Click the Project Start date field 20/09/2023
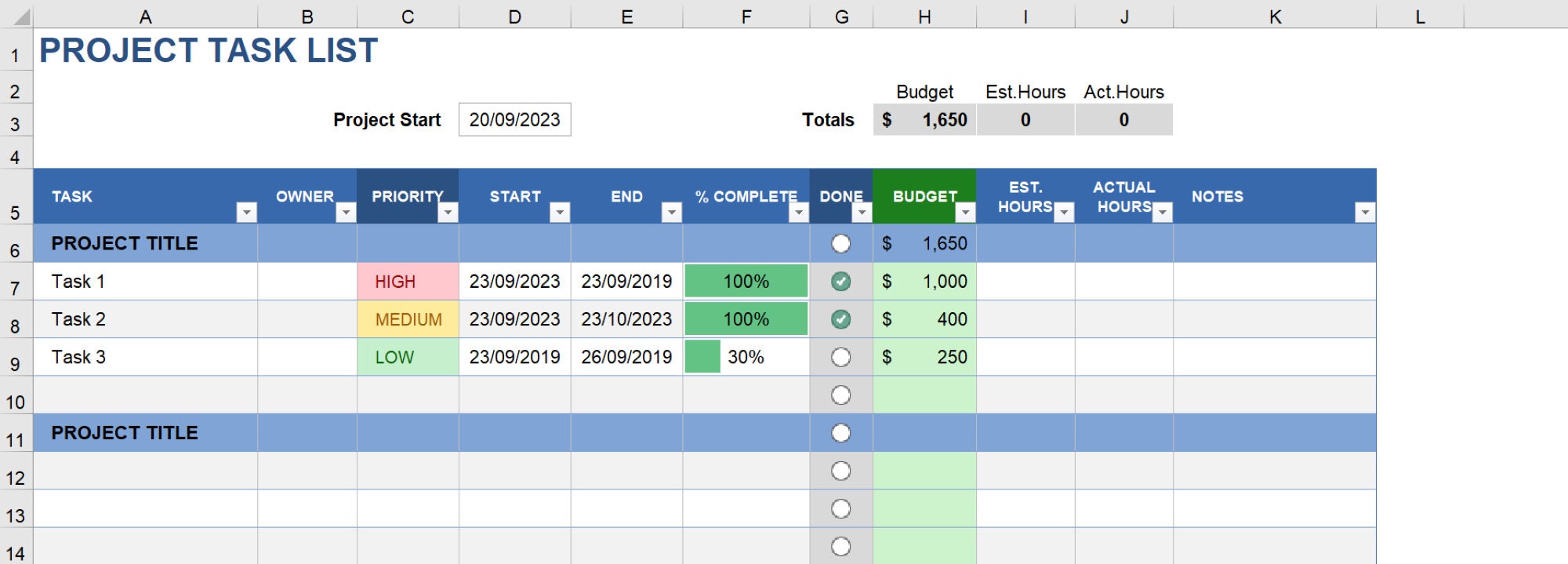This screenshot has width=1568, height=564. (515, 119)
